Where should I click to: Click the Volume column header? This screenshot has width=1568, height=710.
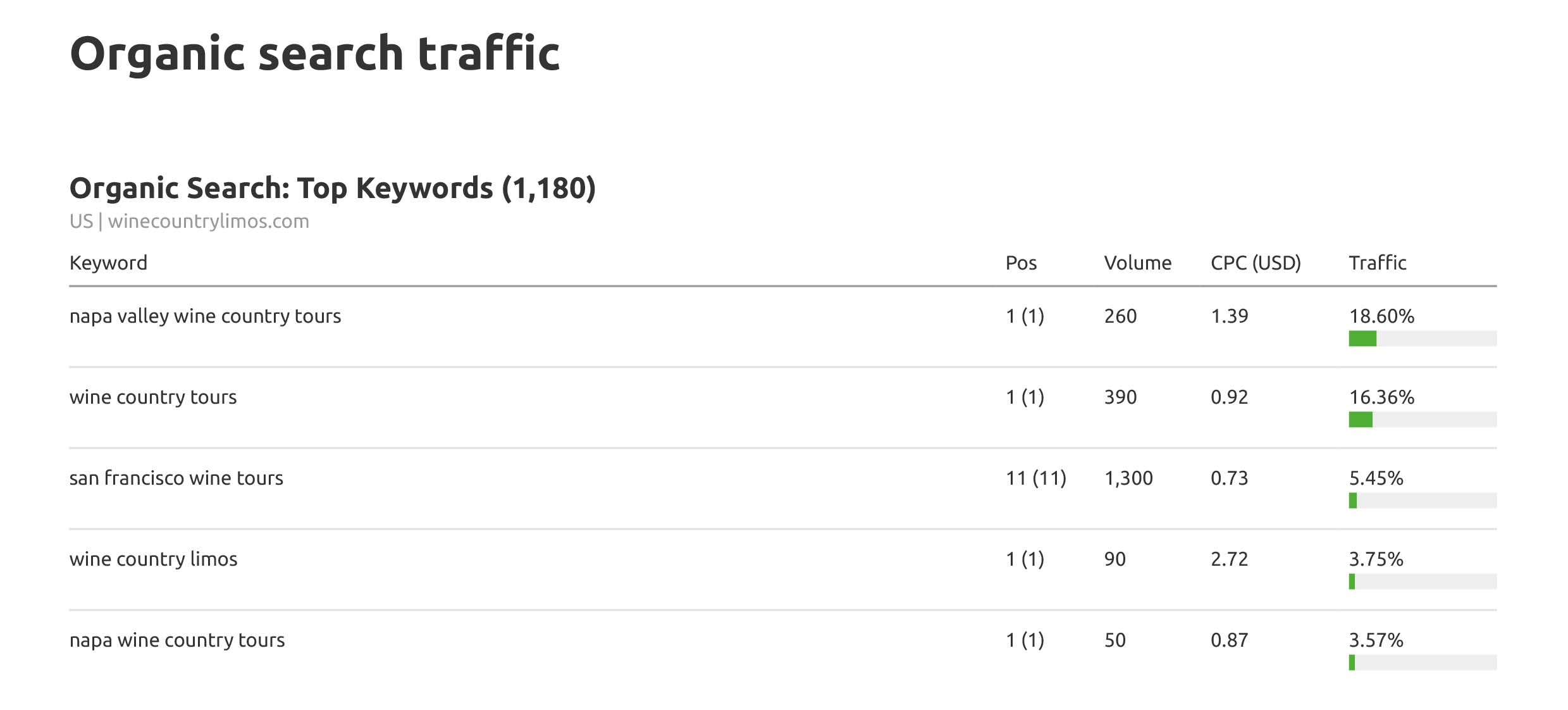[1137, 263]
